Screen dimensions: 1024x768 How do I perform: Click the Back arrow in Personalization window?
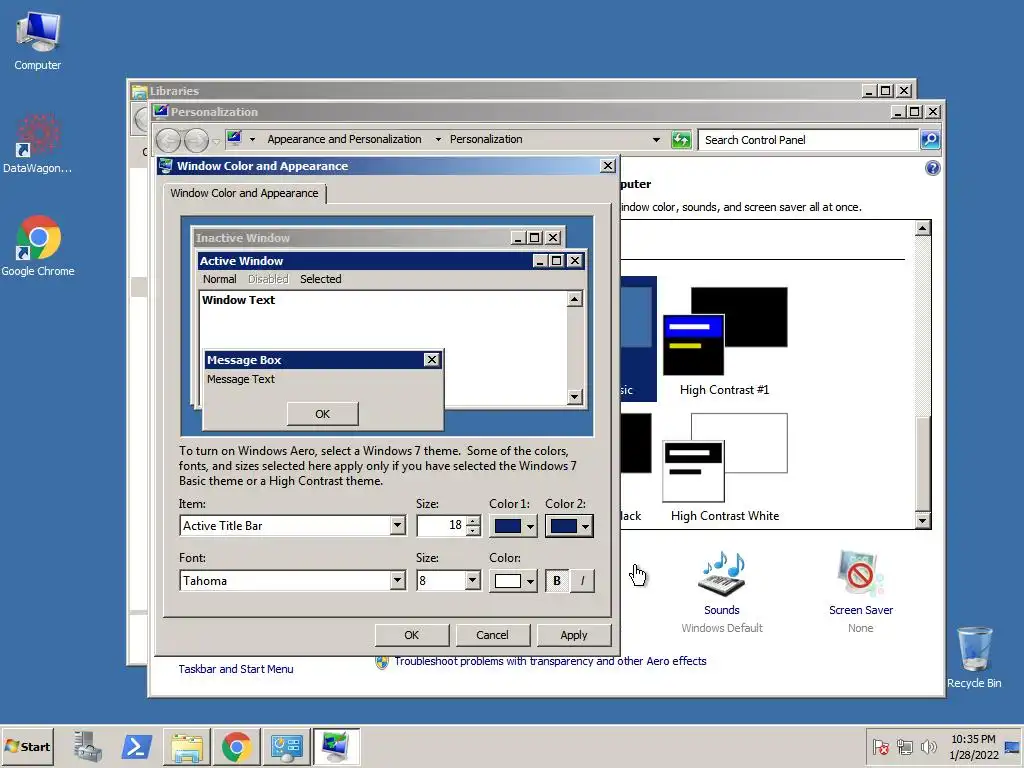tap(168, 140)
